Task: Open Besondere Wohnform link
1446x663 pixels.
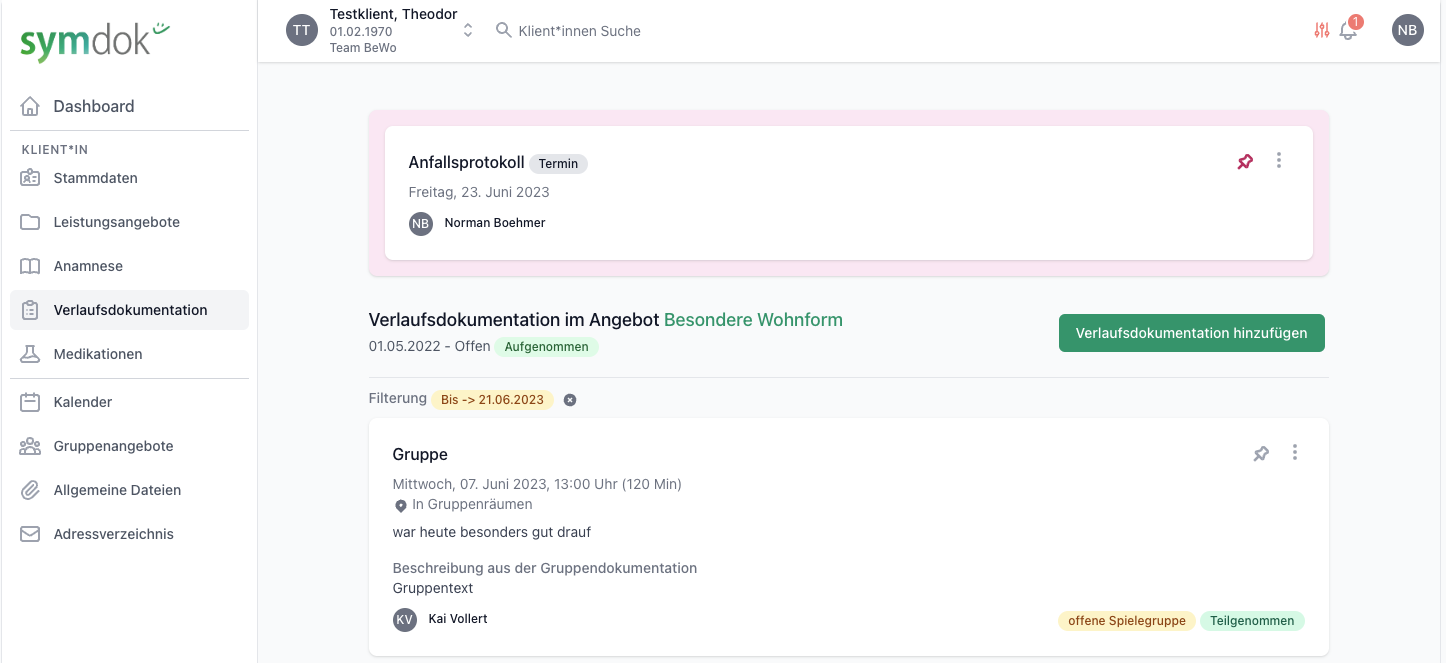Action: pyautogui.click(x=753, y=320)
